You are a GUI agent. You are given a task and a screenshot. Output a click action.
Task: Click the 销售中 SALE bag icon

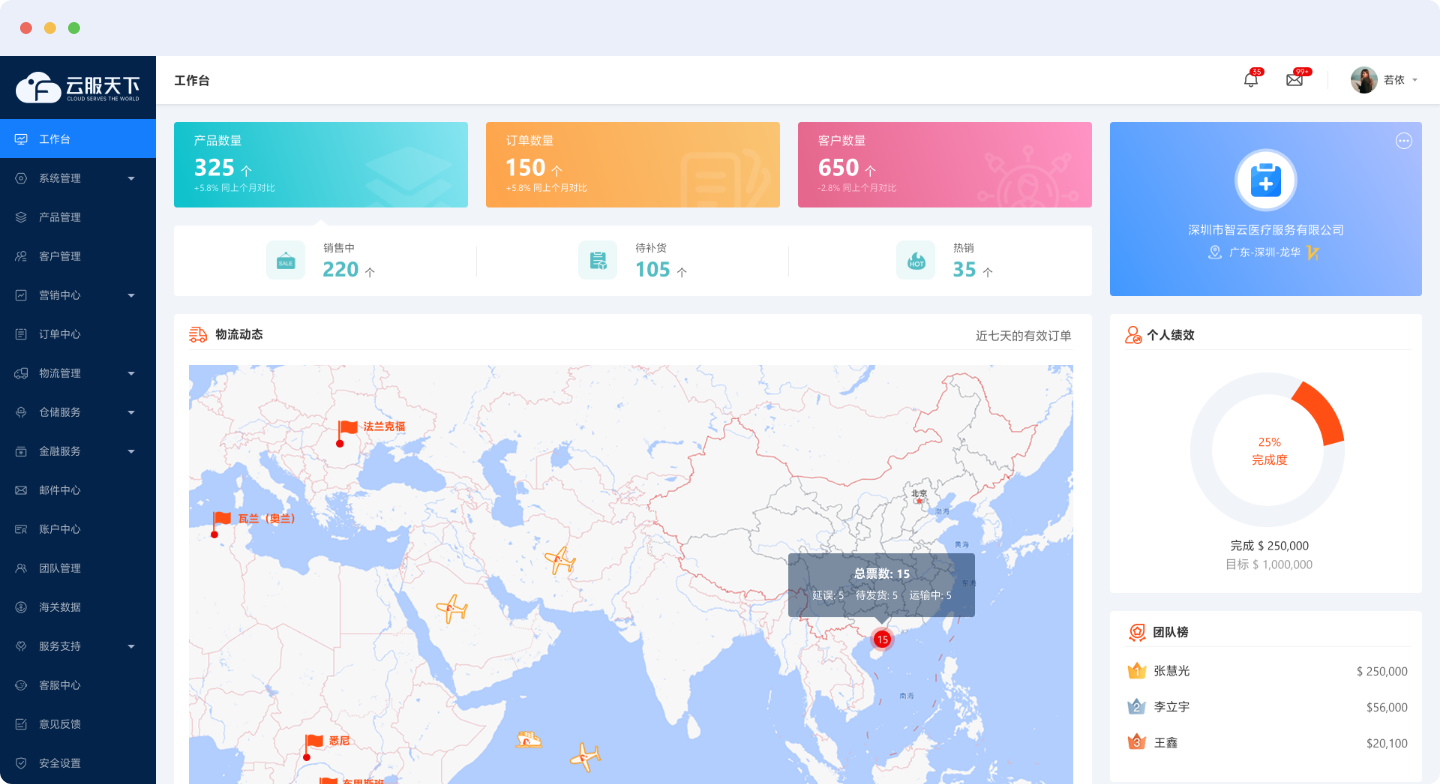[x=286, y=260]
